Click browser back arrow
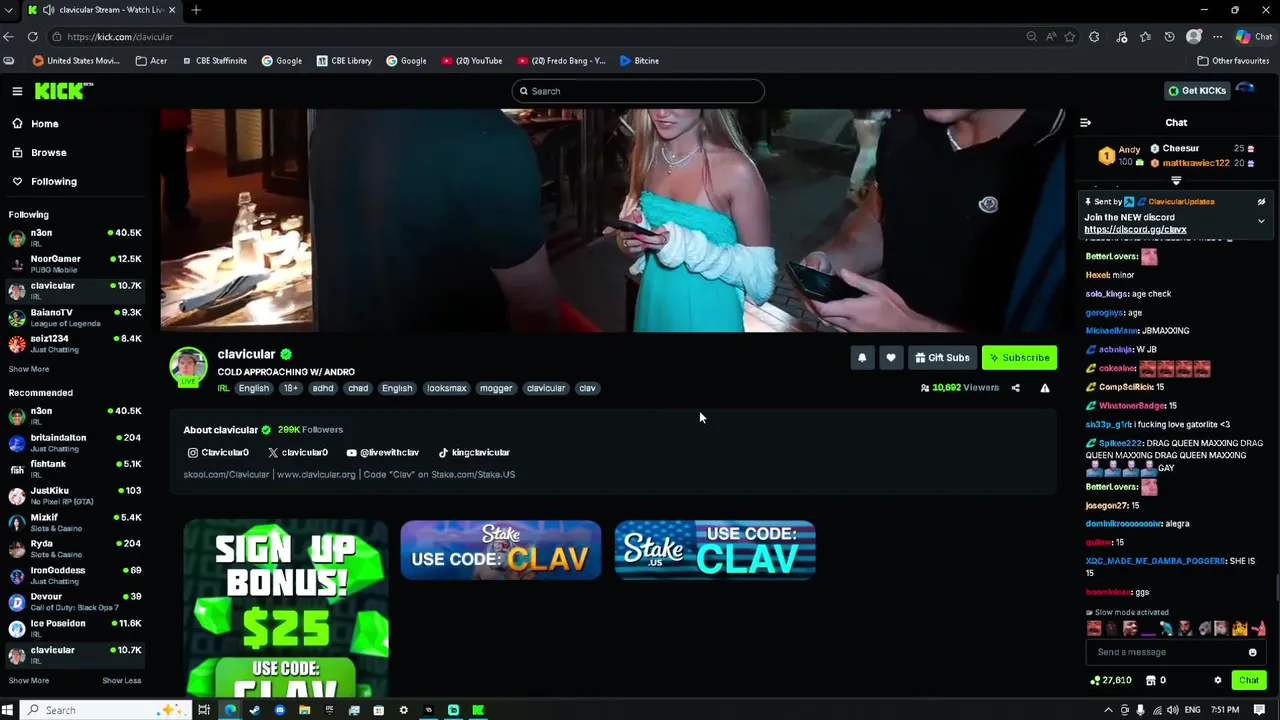1280x720 pixels. (x=8, y=37)
